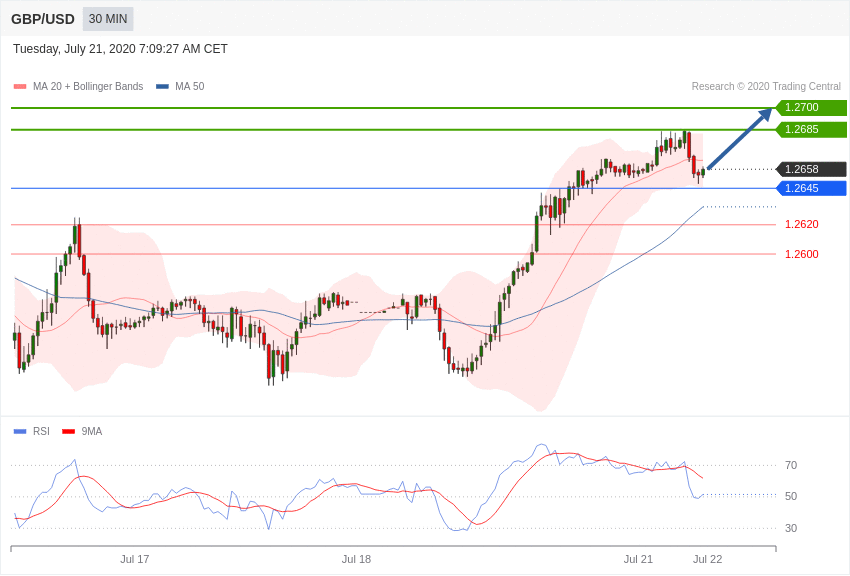The image size is (850, 576).
Task: Click the RSI legend blue swatch
Action: [20, 432]
